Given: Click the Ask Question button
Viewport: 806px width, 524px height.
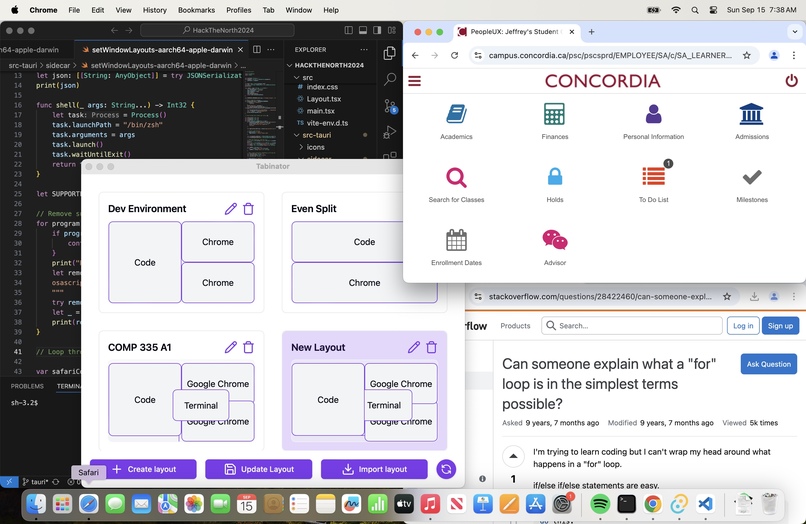Looking at the screenshot, I should pos(768,364).
